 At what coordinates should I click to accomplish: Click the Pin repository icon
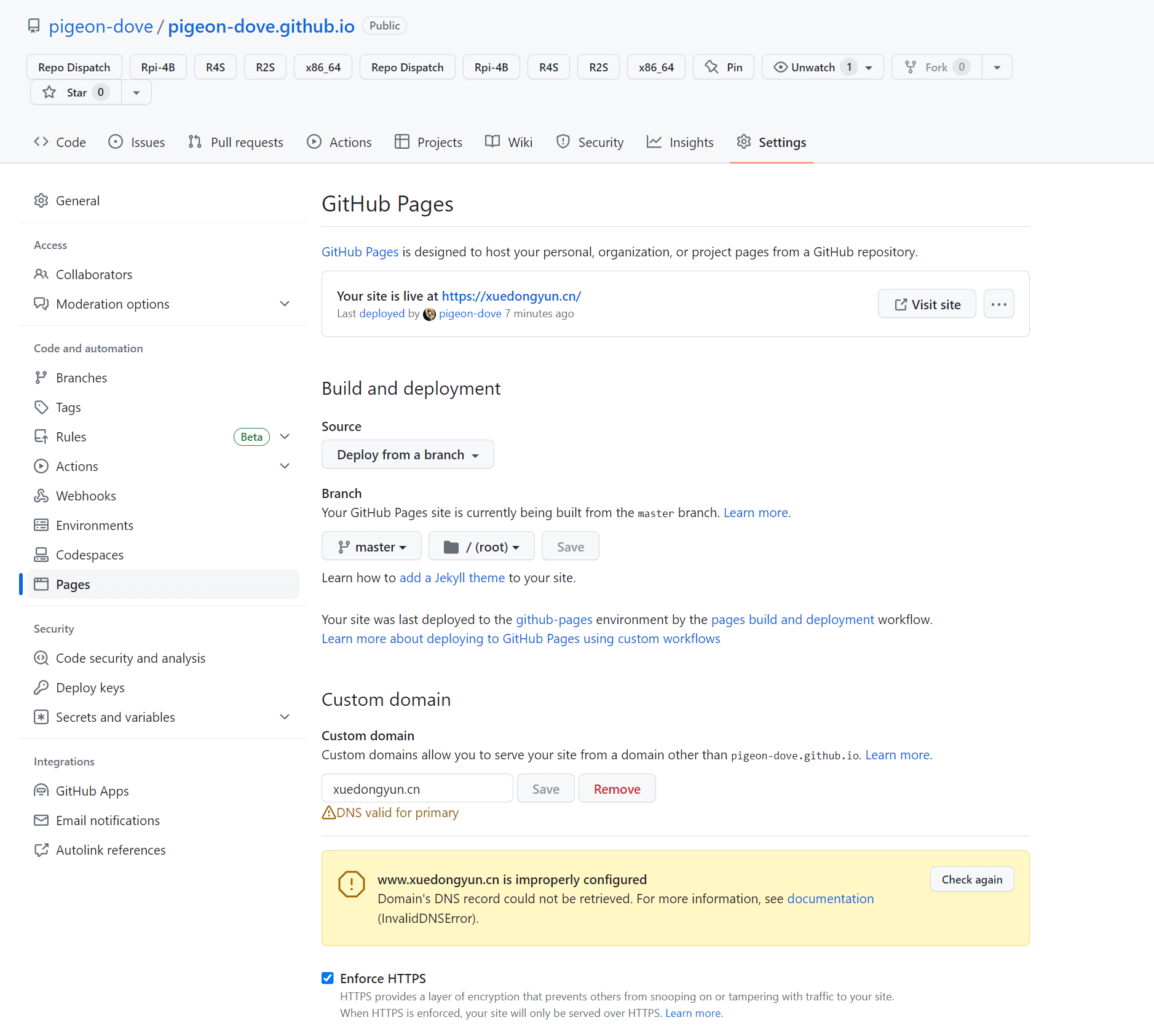(711, 67)
